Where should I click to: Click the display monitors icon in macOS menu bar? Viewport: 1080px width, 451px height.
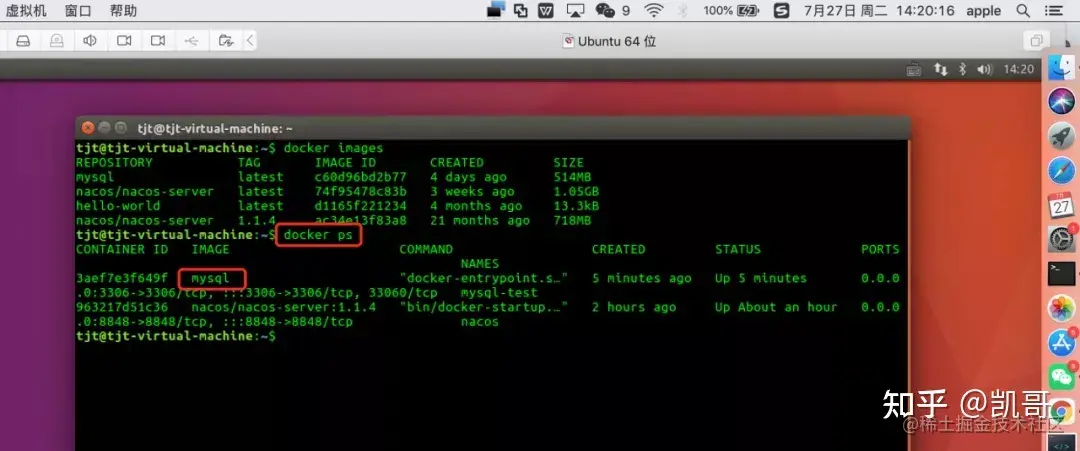(496, 10)
